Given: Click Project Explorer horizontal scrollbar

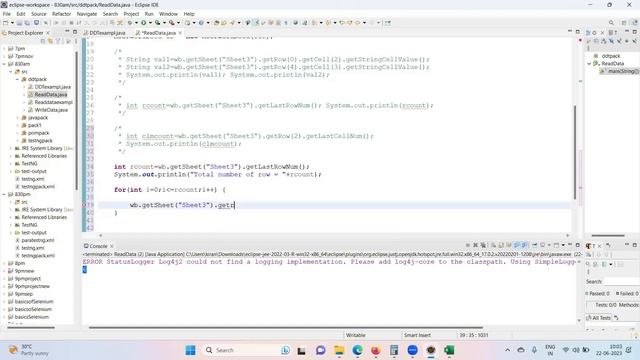Looking at the screenshot, I should click(x=31, y=327).
